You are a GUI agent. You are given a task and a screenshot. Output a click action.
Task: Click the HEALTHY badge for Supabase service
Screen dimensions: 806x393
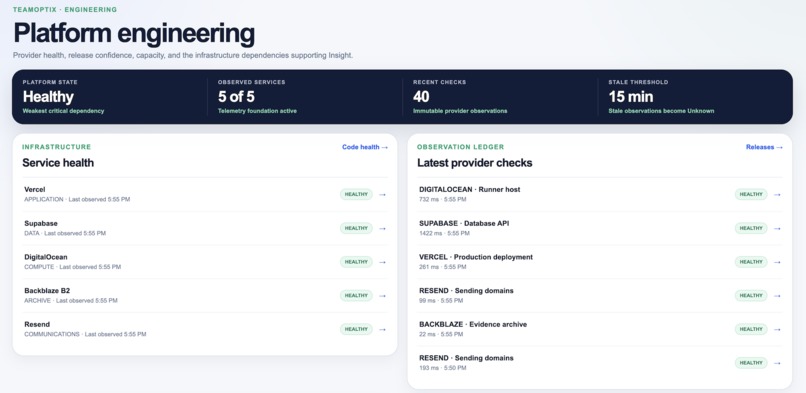tap(356, 228)
